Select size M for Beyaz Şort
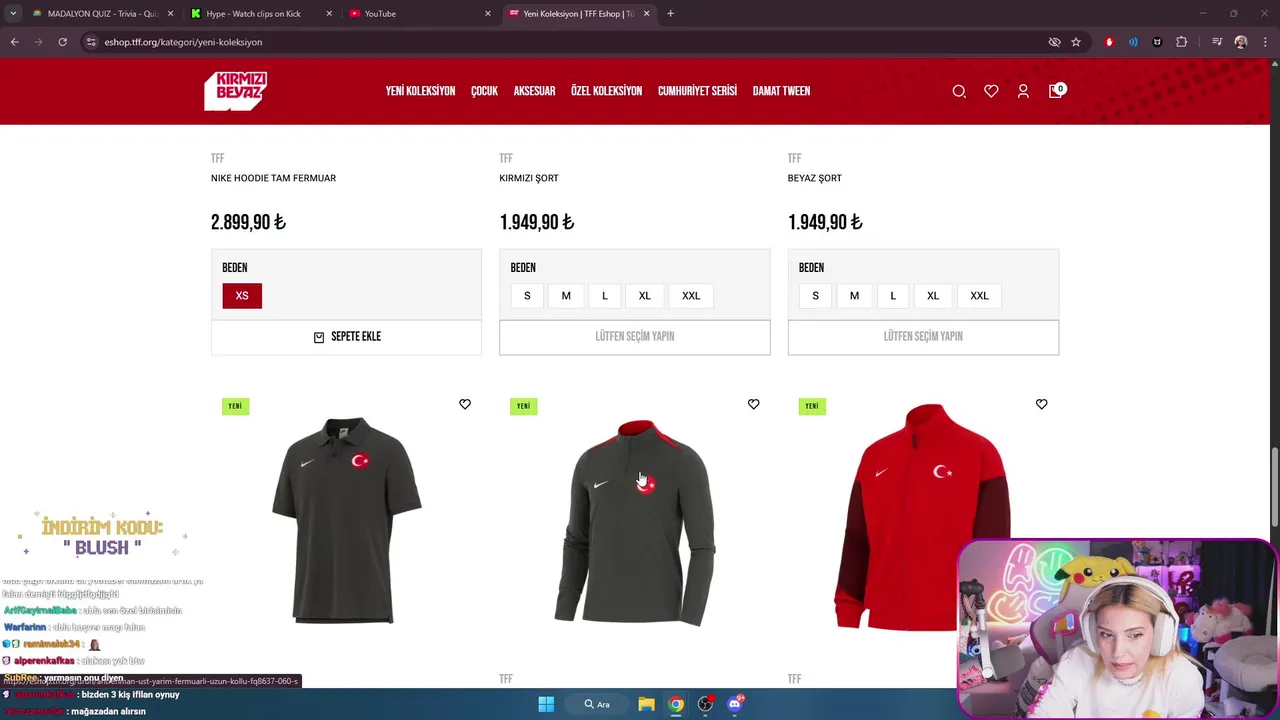Screen dimensions: 1280x720 (854, 296)
